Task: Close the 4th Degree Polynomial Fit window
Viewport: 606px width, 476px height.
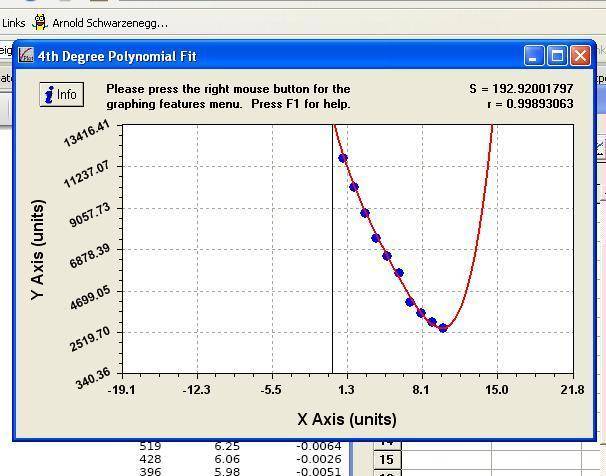Action: 580,56
